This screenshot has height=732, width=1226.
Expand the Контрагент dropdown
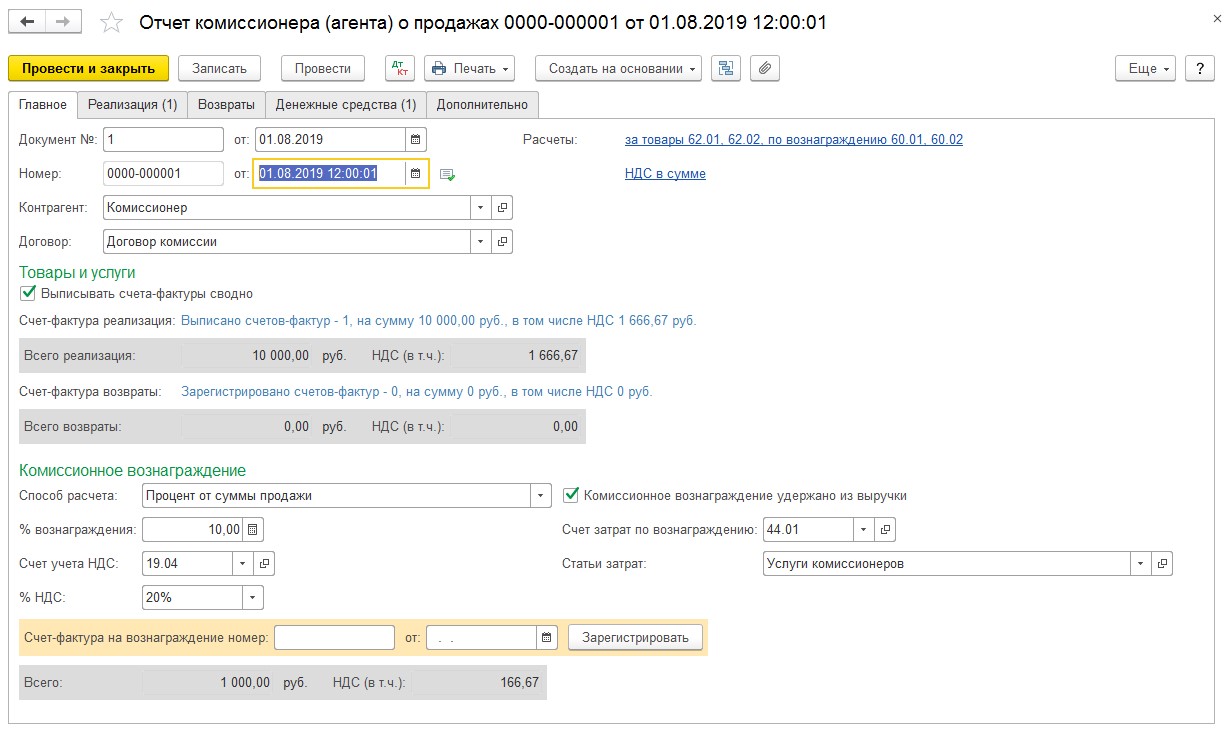click(481, 208)
